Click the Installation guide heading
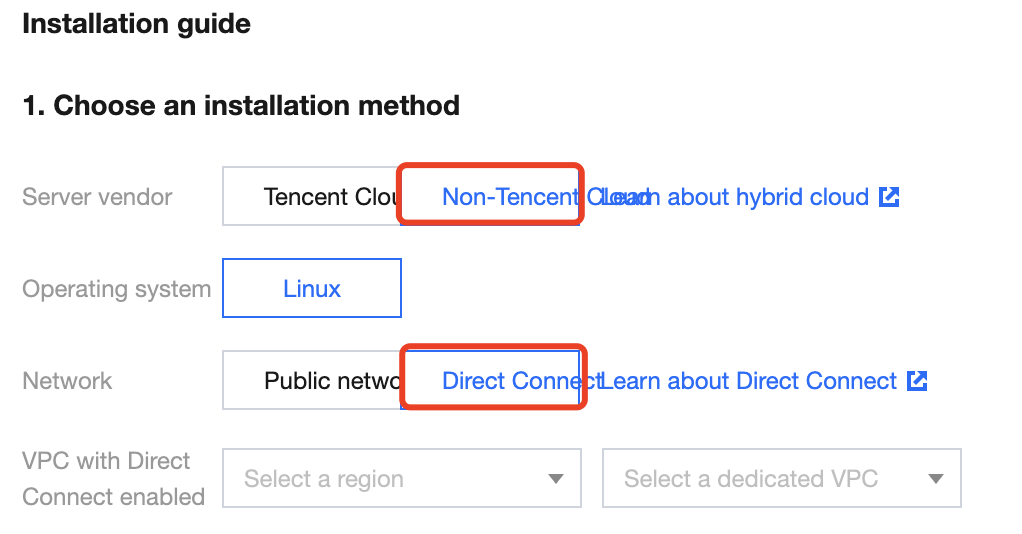This screenshot has height=534, width=1022. [x=136, y=24]
